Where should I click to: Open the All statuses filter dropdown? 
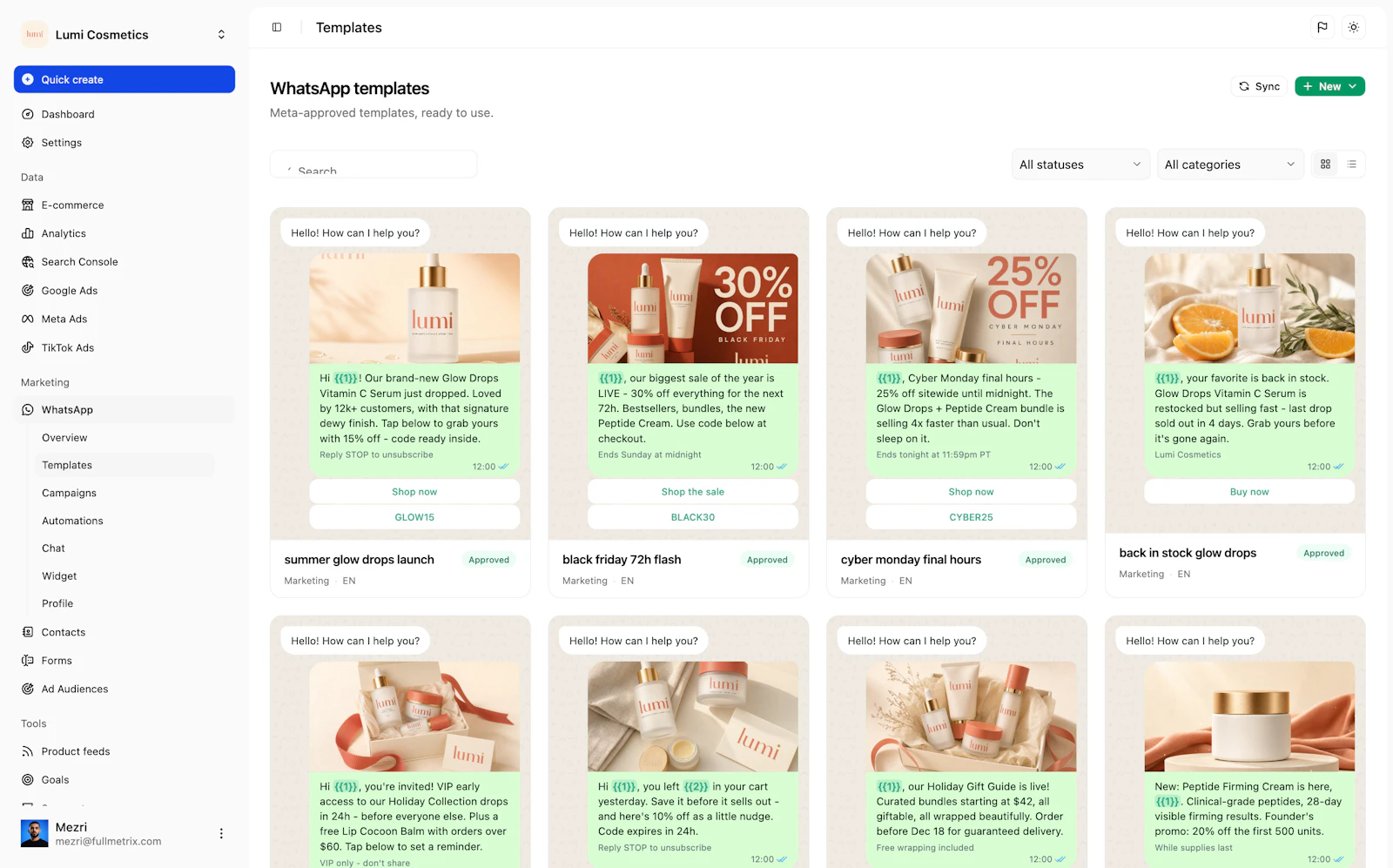click(x=1080, y=165)
